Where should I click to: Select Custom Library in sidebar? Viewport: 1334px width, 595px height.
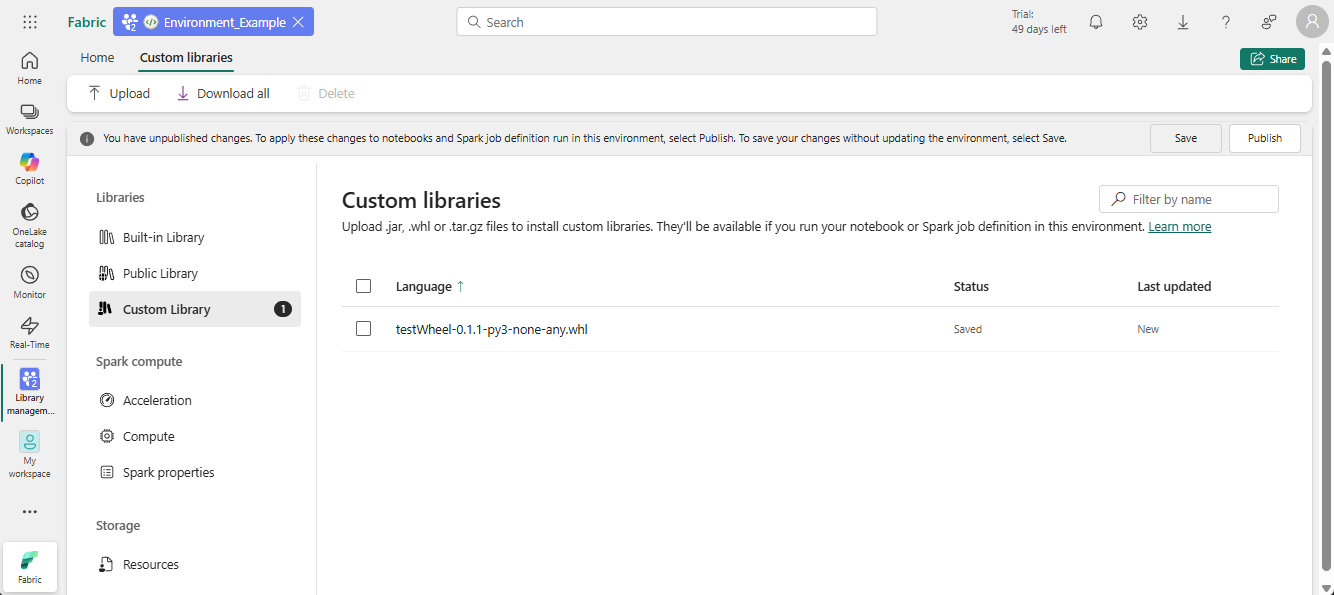pos(195,309)
